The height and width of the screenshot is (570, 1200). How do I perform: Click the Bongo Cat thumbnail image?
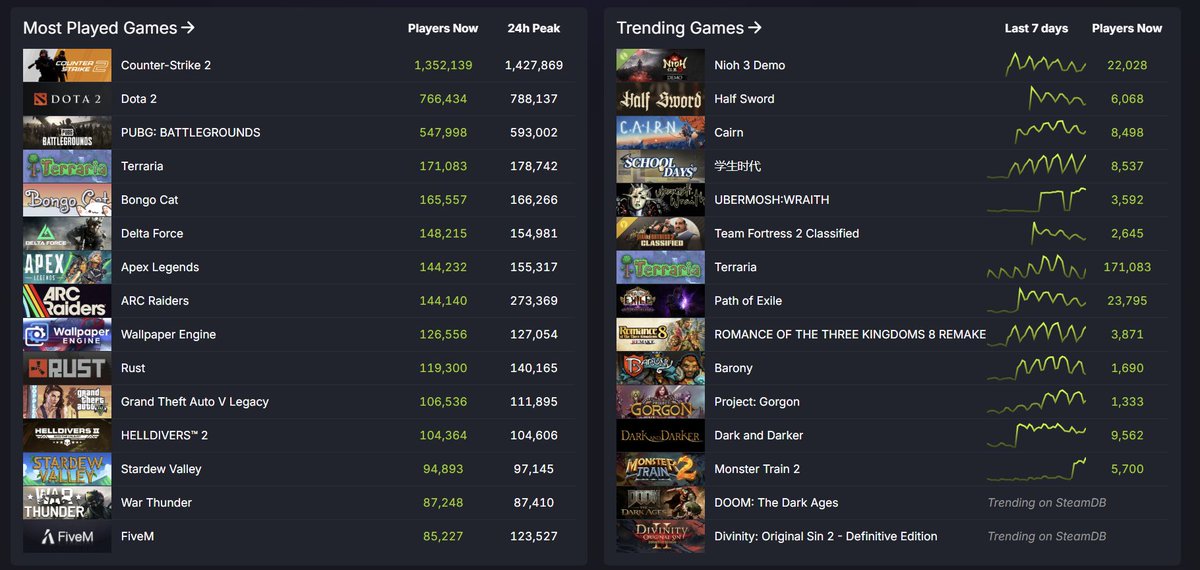(67, 200)
